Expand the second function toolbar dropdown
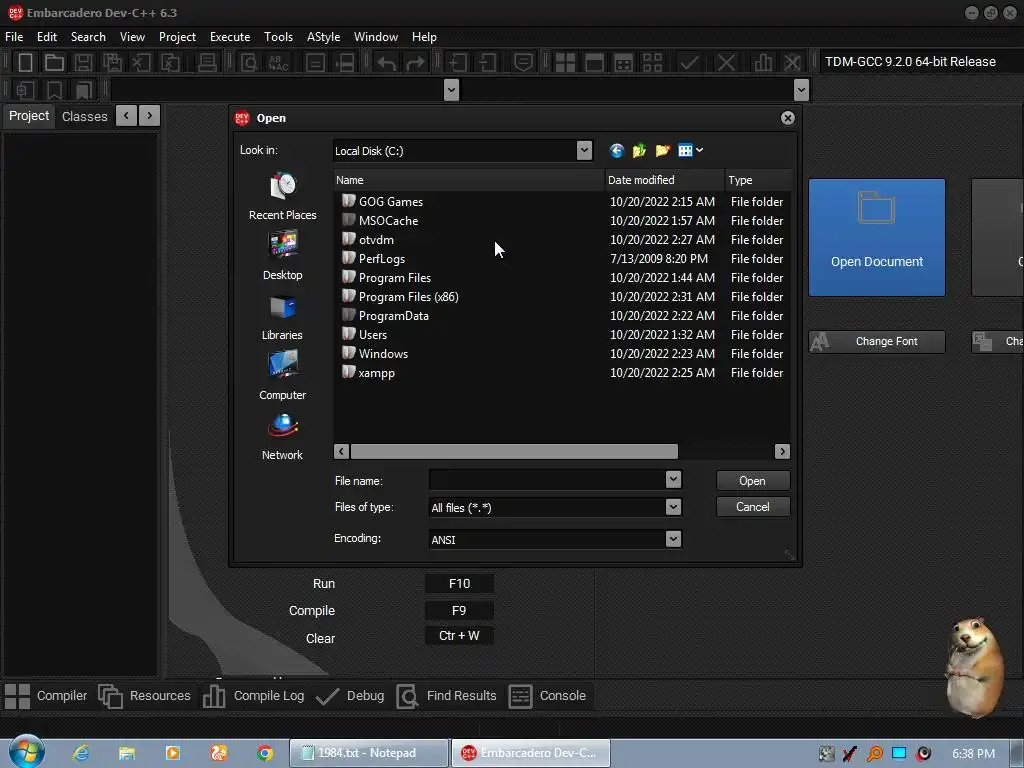1024x768 pixels. coord(801,90)
